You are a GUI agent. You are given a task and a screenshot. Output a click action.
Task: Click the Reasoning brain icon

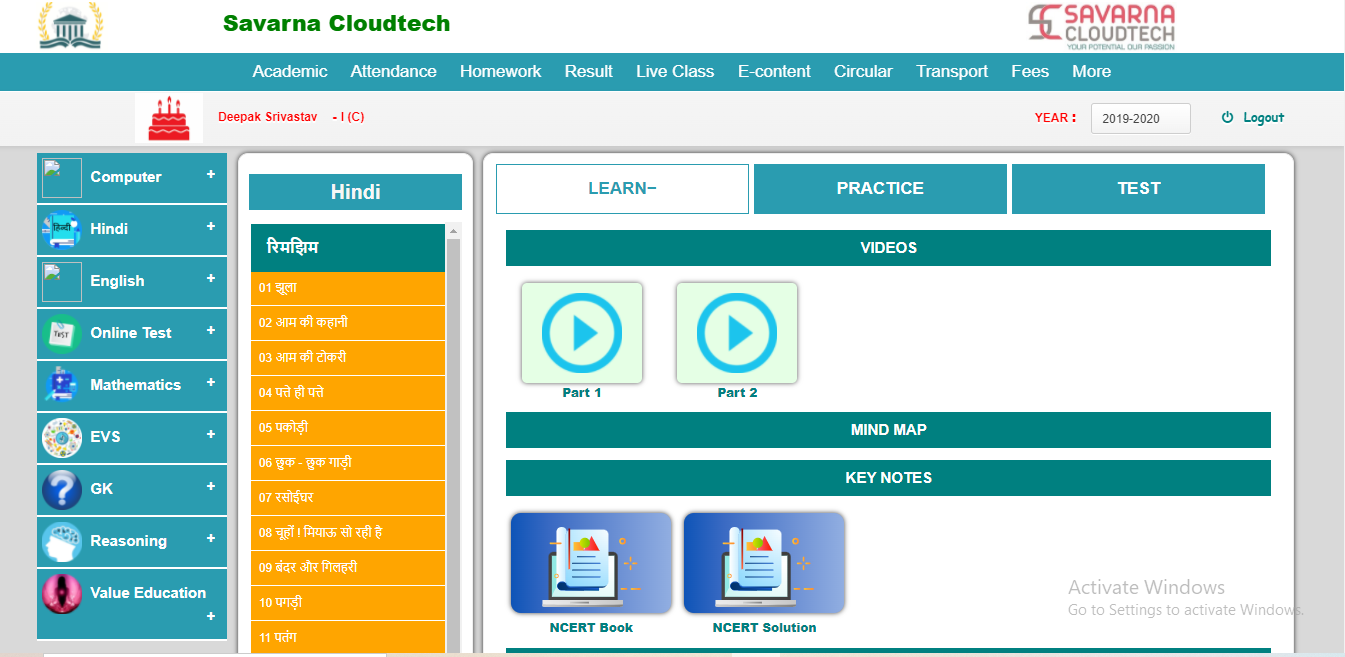(62, 541)
